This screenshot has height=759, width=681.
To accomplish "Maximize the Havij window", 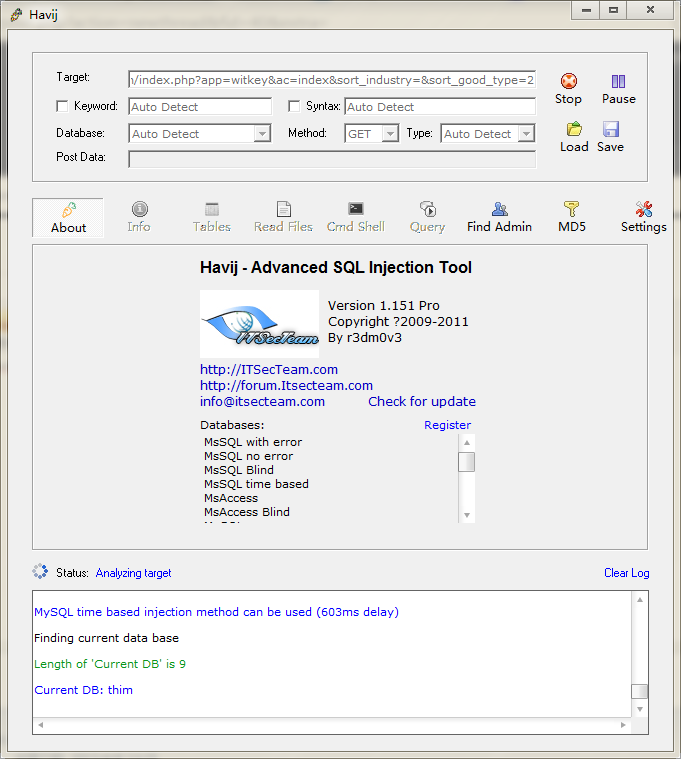I will click(x=613, y=10).
